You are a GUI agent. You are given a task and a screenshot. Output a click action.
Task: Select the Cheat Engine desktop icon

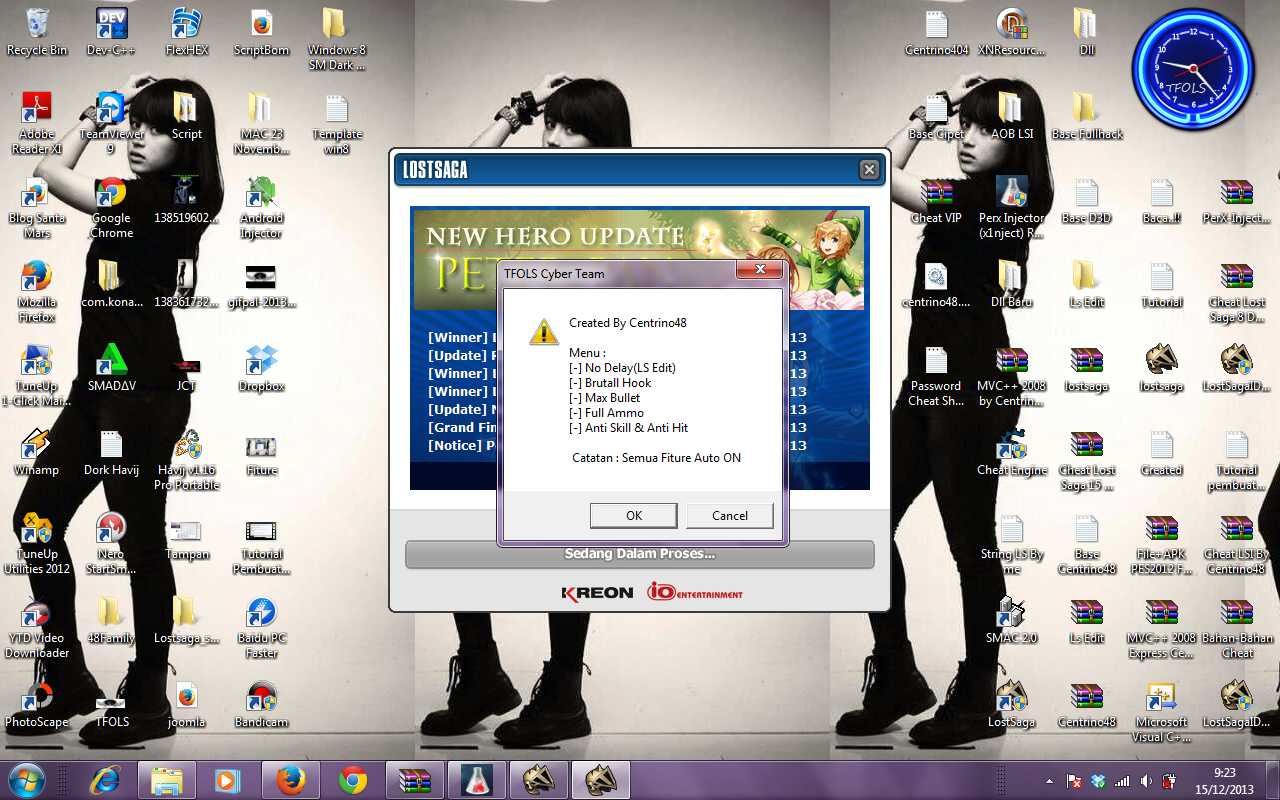coord(1012,452)
